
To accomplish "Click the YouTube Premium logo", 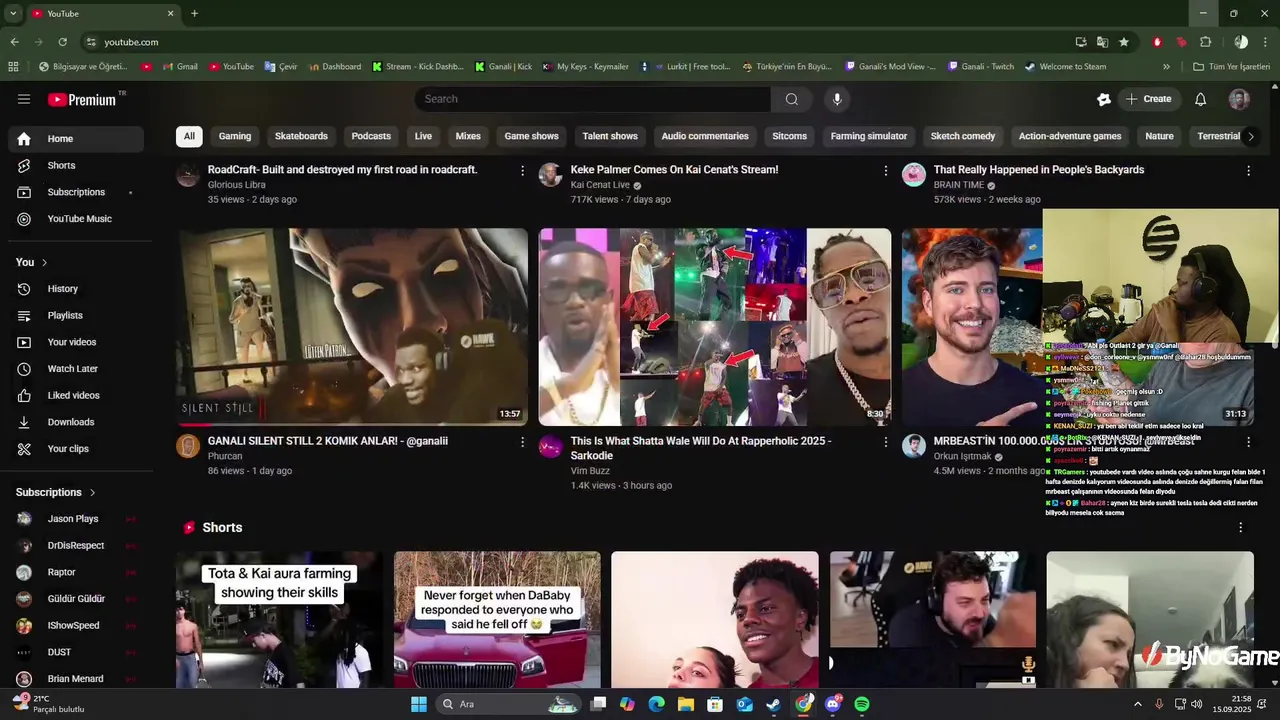I will (x=82, y=99).
